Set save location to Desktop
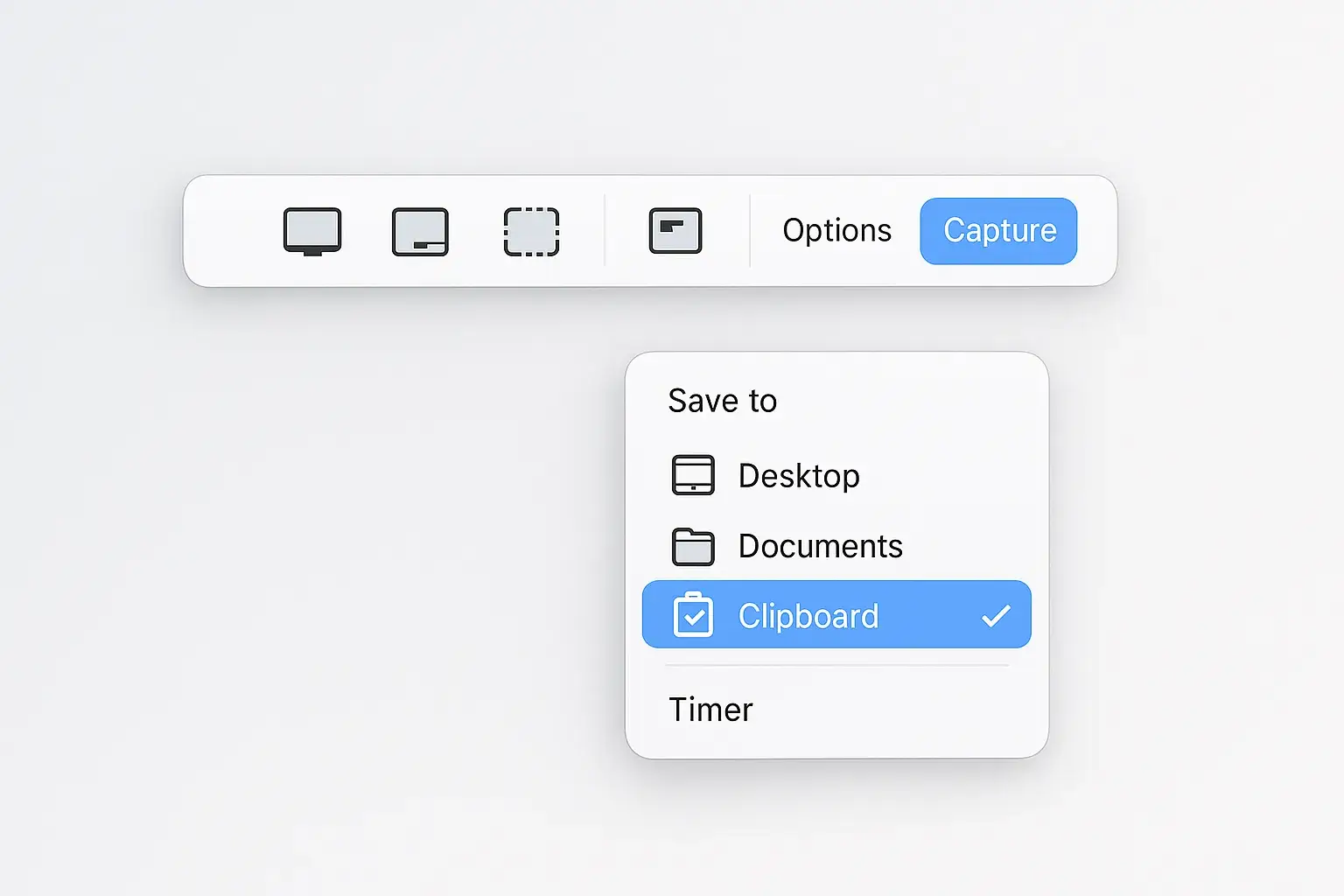The height and width of the screenshot is (896, 1344). click(799, 476)
